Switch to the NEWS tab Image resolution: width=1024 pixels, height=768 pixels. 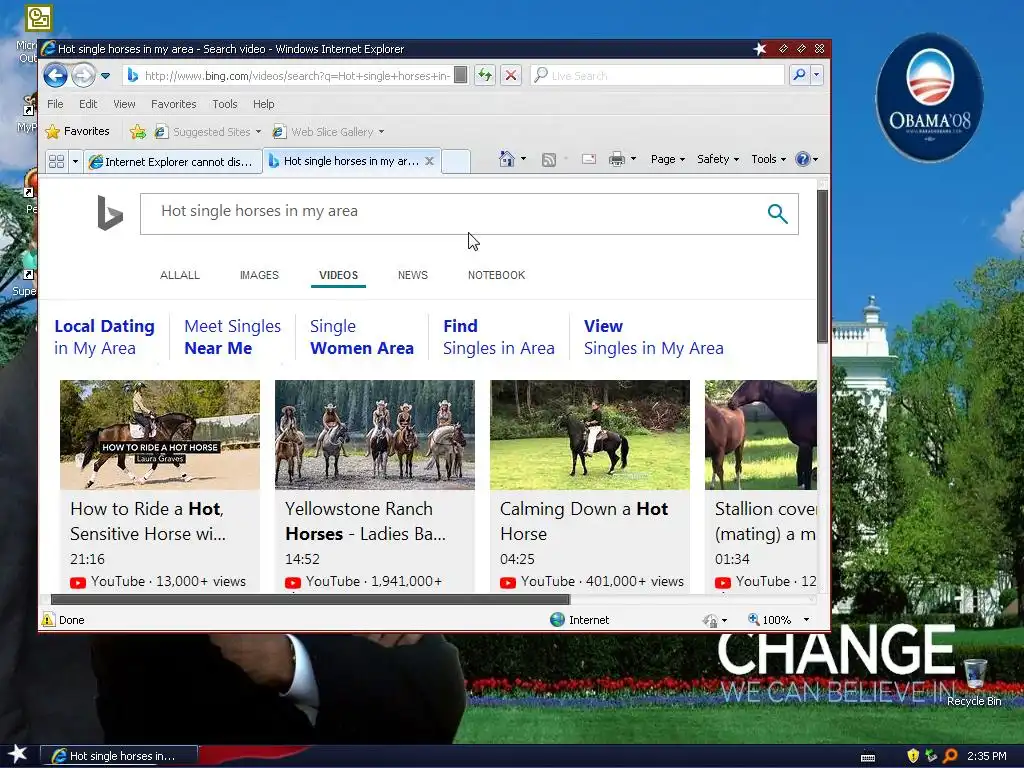point(413,275)
